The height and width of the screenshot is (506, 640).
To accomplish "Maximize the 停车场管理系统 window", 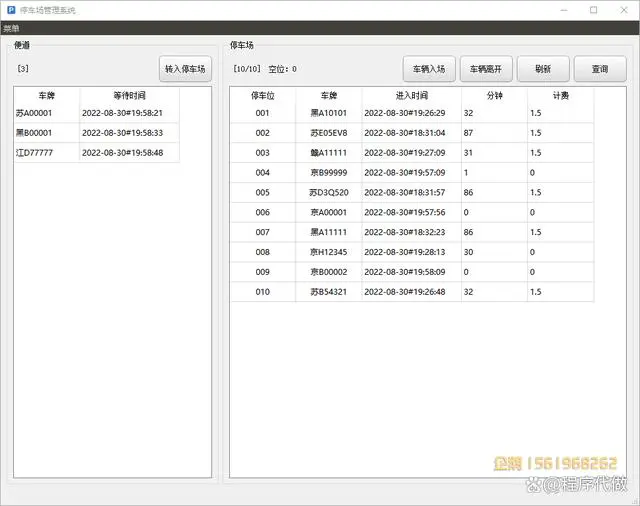I will click(x=594, y=10).
